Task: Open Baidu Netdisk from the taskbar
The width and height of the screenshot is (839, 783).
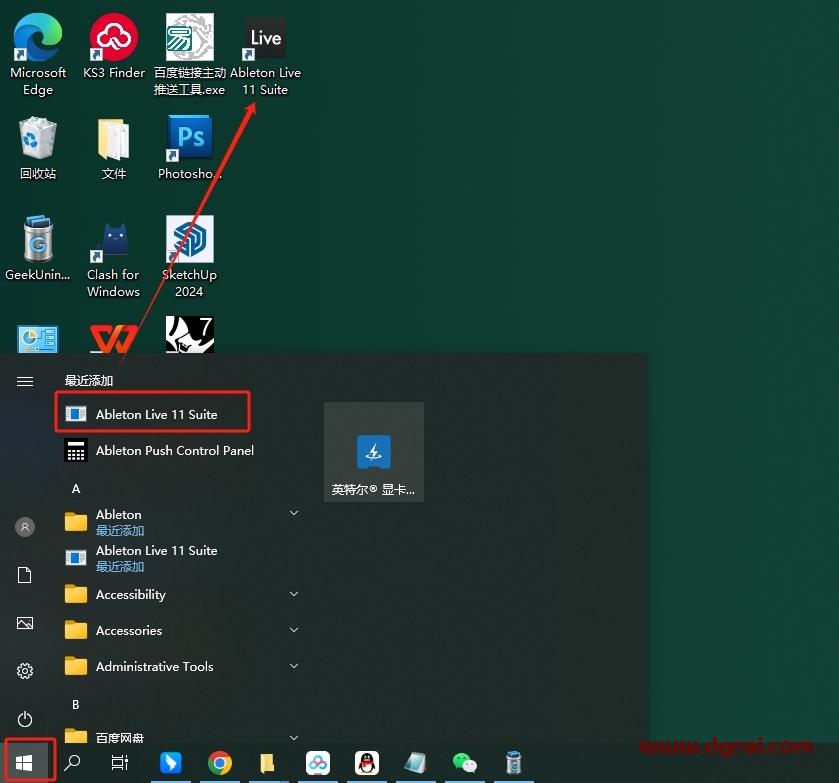Action: (x=317, y=762)
